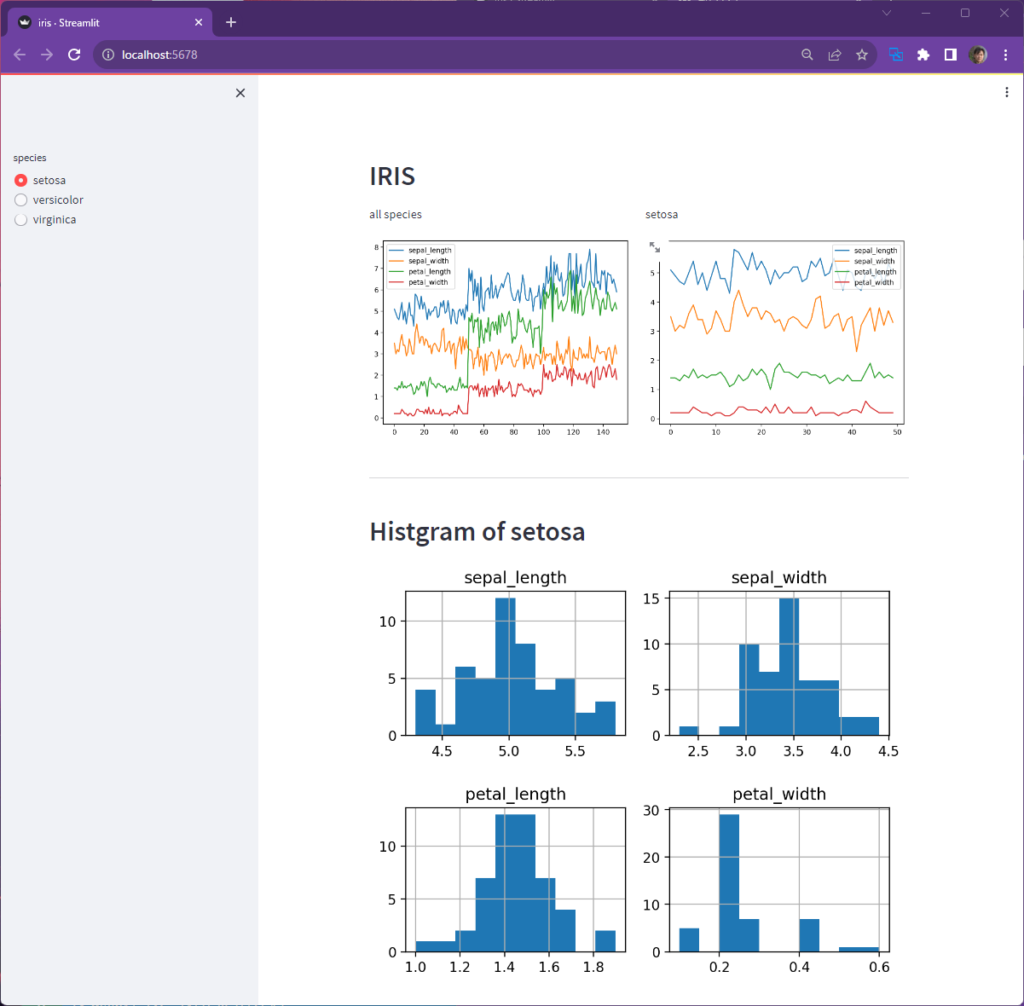Viewport: 1024px width, 1006px height.
Task: Open the Extensions puzzle menu
Action: coord(923,55)
